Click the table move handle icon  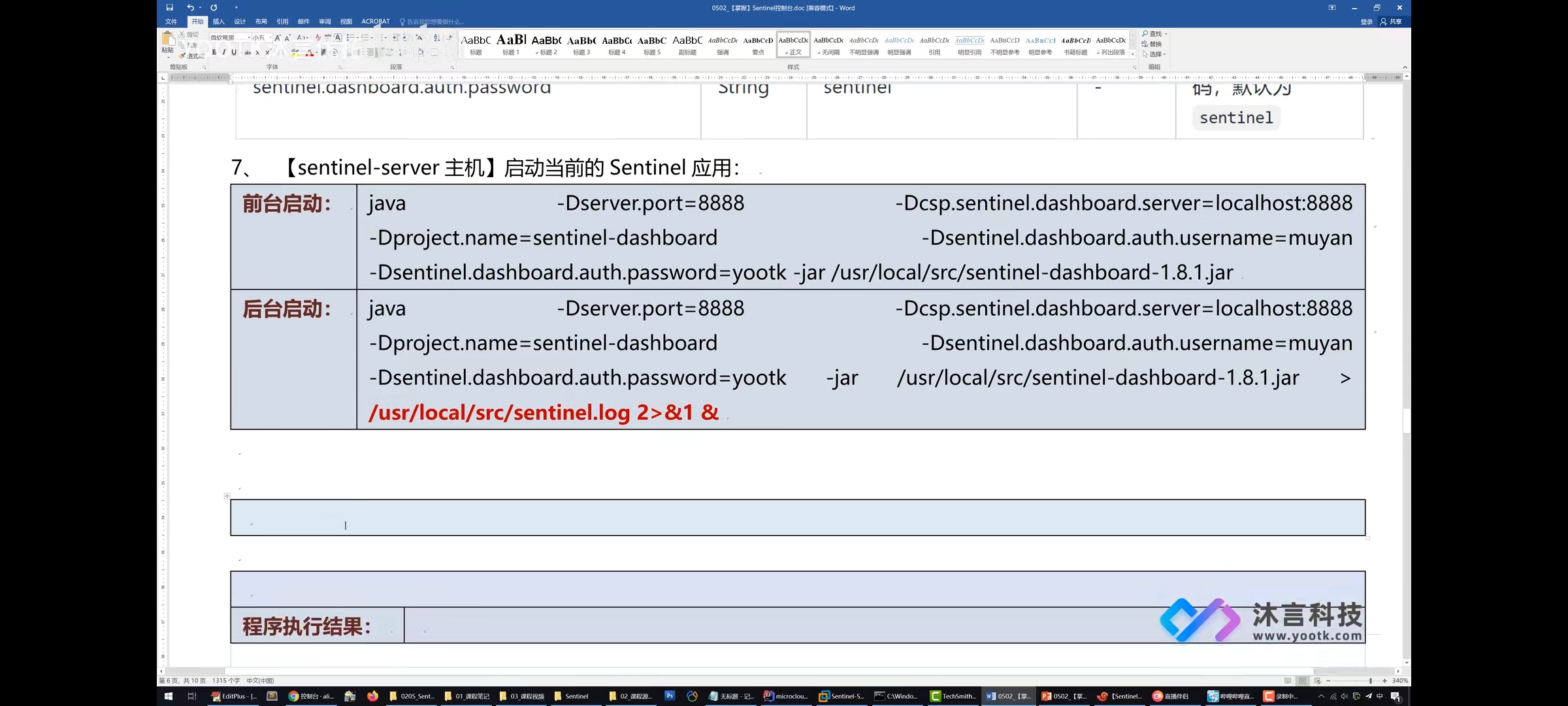(x=227, y=496)
